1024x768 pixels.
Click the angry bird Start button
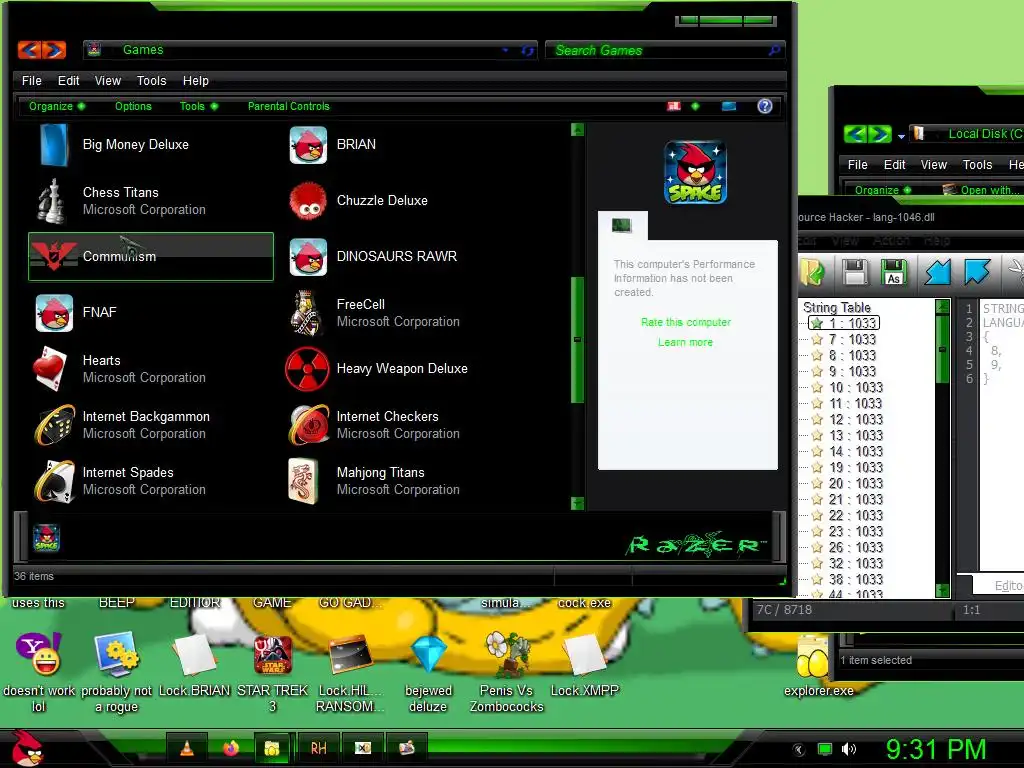27,748
